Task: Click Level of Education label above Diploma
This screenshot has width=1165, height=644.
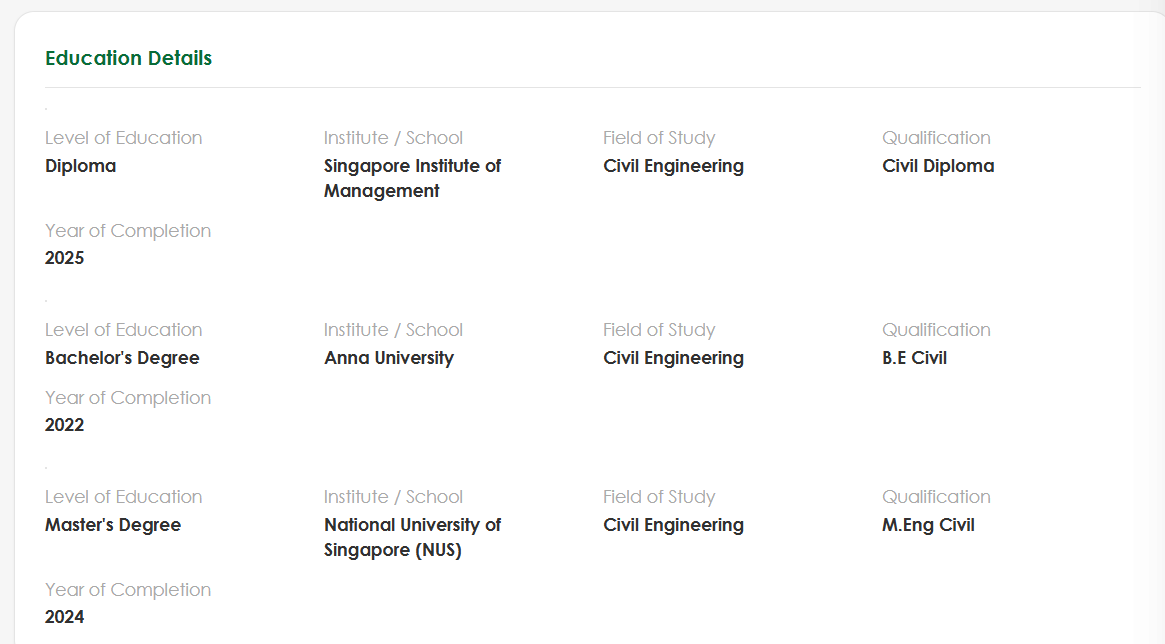Action: (x=123, y=138)
